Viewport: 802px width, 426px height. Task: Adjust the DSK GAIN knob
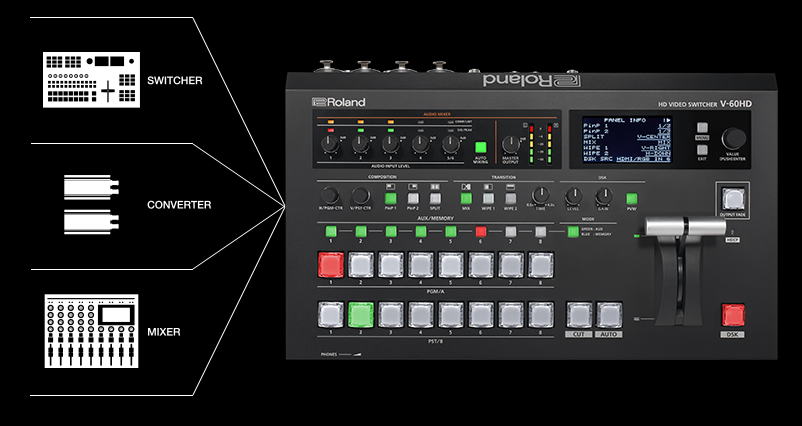pos(604,196)
